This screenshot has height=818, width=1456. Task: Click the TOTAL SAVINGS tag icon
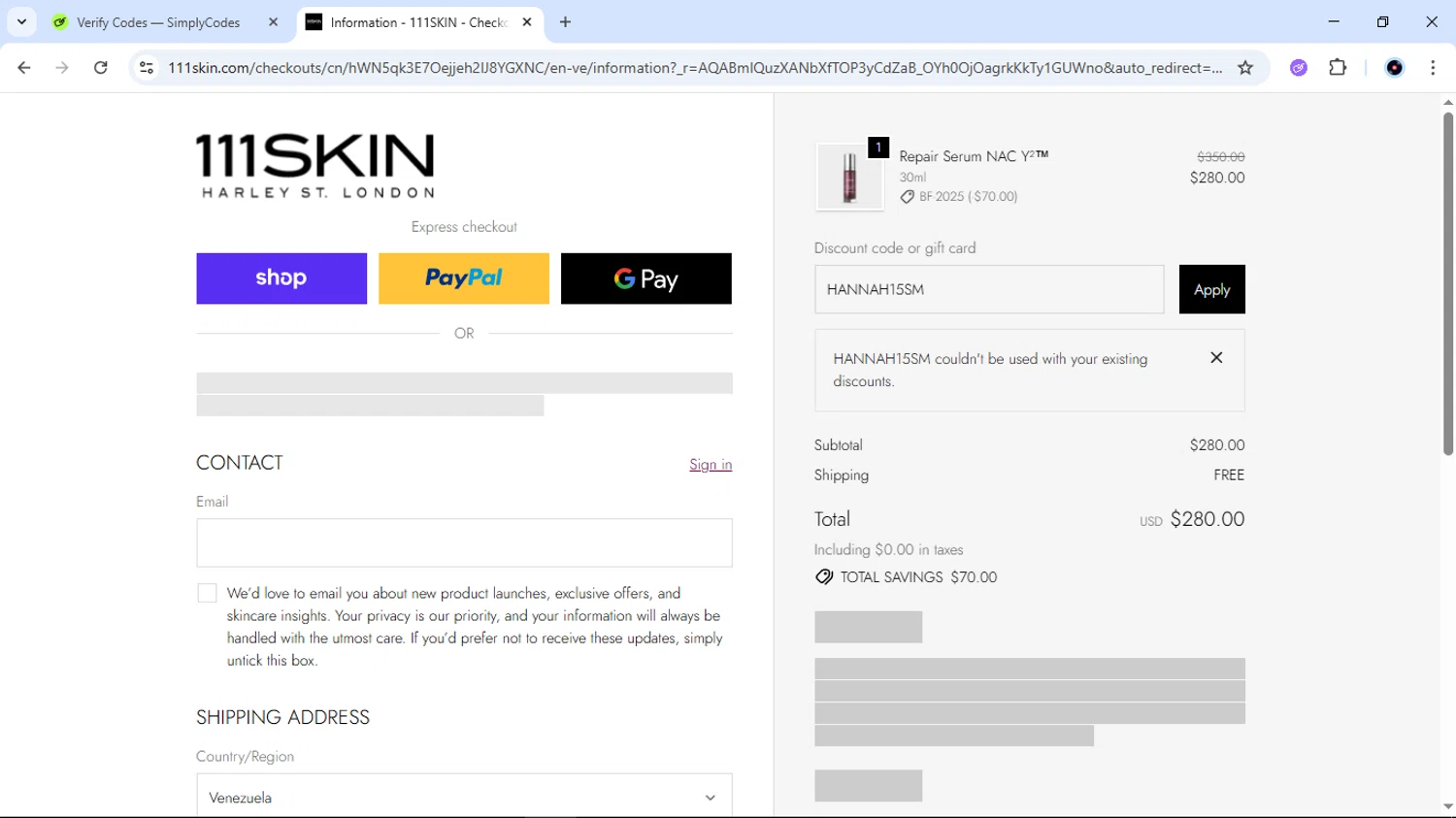coord(824,577)
